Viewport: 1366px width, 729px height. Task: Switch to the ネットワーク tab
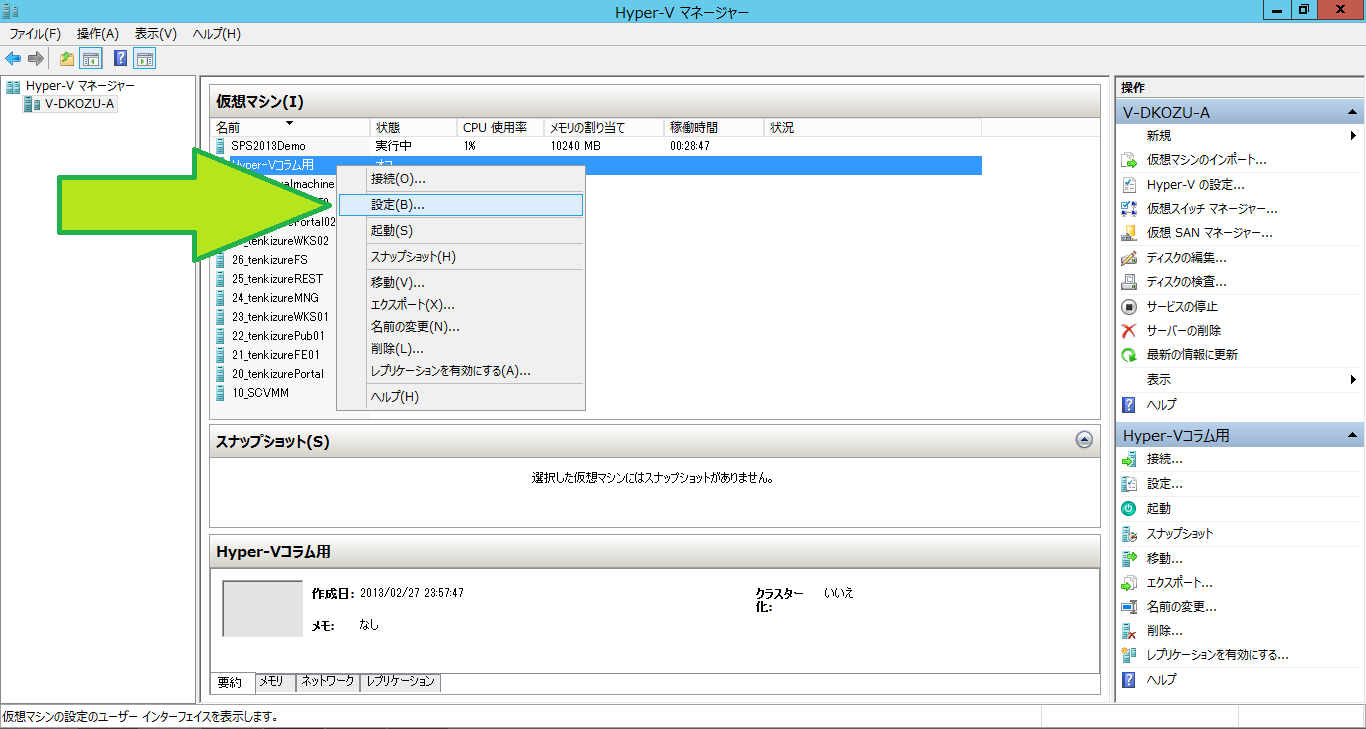(x=328, y=682)
